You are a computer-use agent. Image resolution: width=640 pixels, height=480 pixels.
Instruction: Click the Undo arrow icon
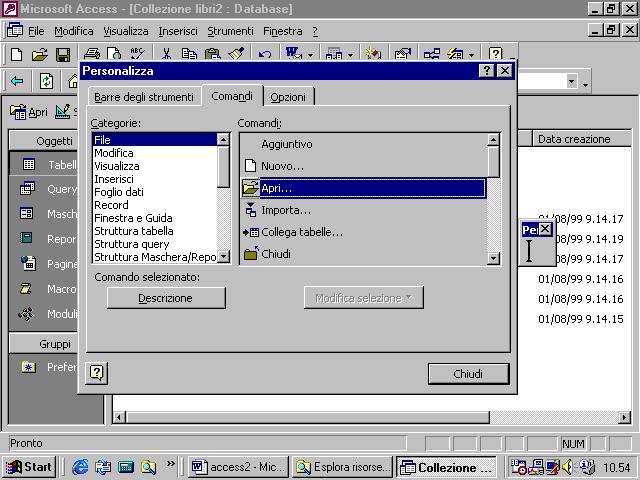tap(265, 53)
